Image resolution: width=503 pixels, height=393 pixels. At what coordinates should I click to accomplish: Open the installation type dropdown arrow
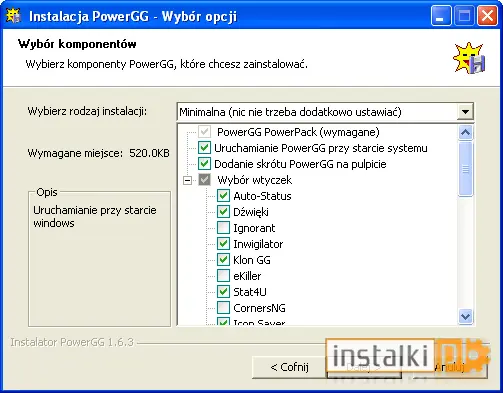[x=465, y=112]
